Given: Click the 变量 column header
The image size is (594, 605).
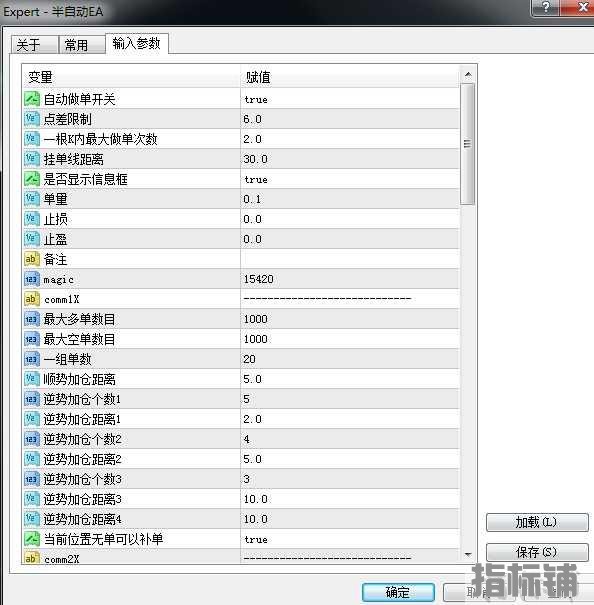Looking at the screenshot, I should click(x=40, y=77).
